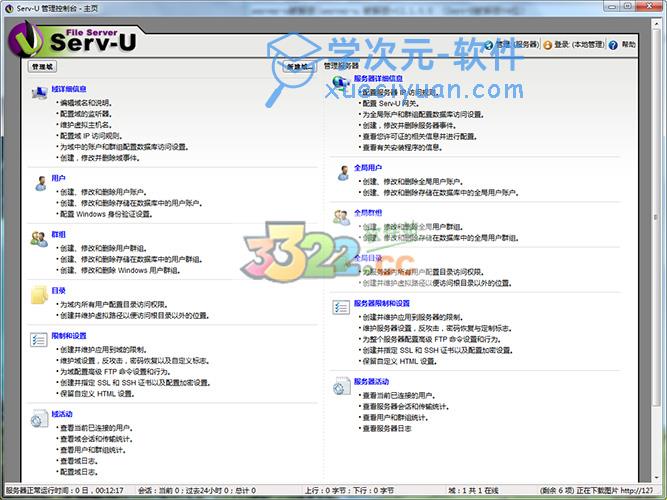Click the blue question-mark help icon
667x500 pixels.
coord(613,45)
